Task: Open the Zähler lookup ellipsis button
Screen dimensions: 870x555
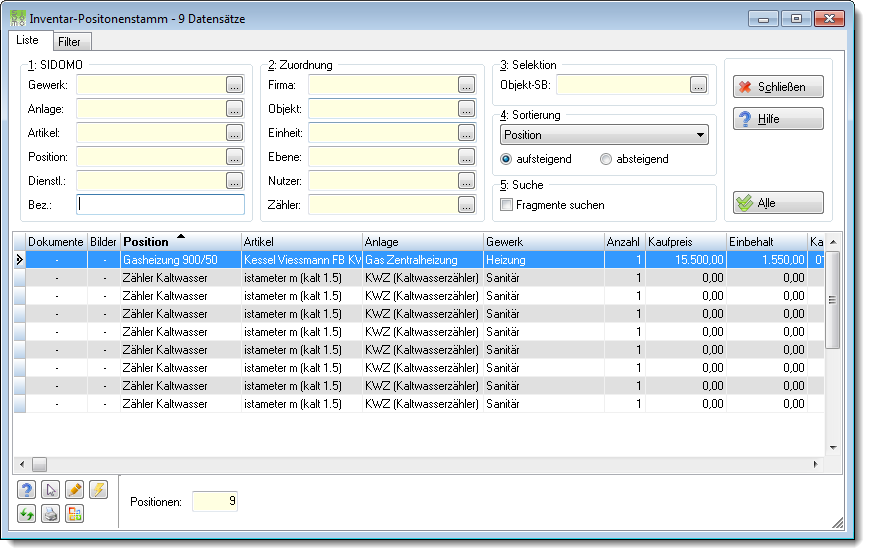Action: pyautogui.click(x=467, y=205)
